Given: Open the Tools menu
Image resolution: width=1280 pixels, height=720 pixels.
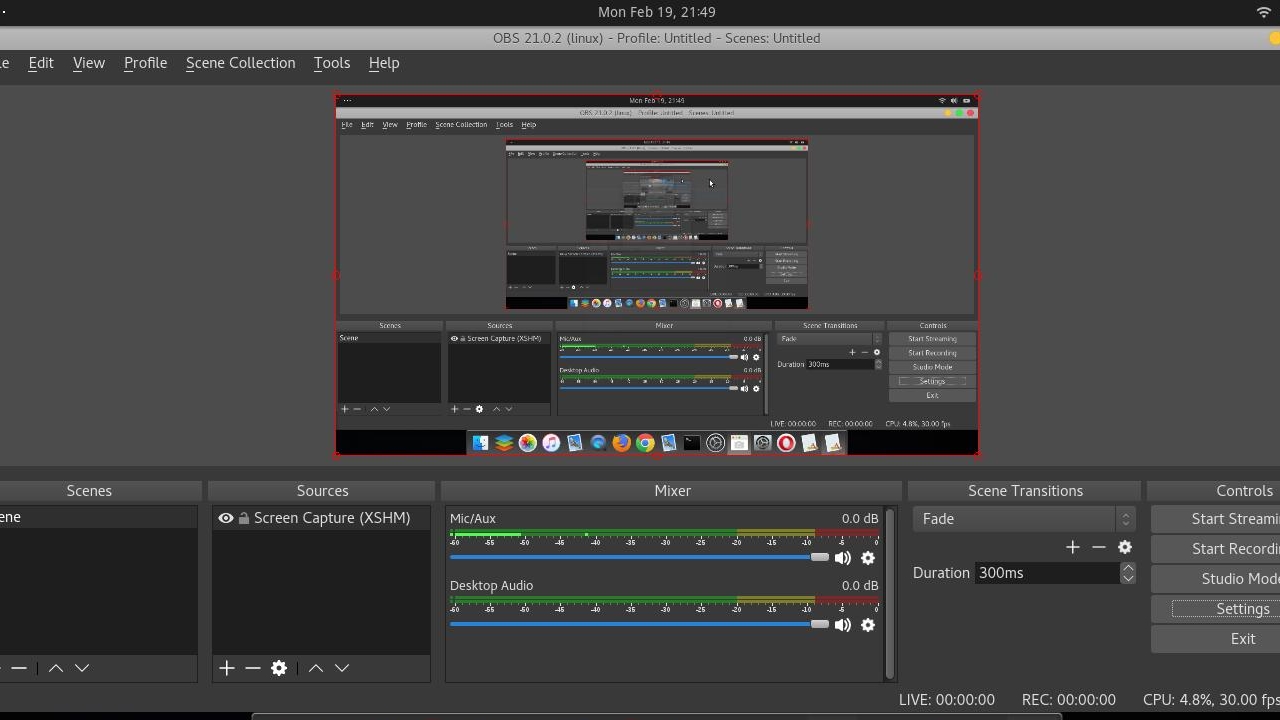Looking at the screenshot, I should coord(331,63).
